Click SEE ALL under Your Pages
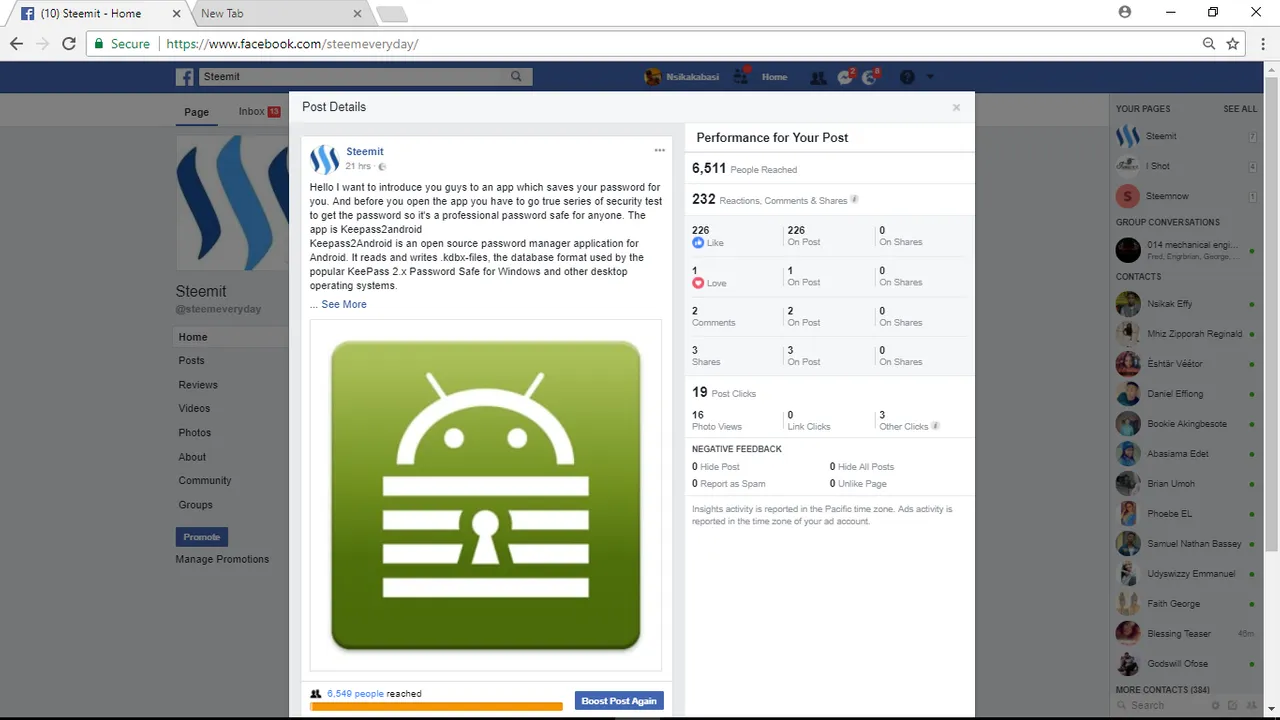 (x=1240, y=109)
